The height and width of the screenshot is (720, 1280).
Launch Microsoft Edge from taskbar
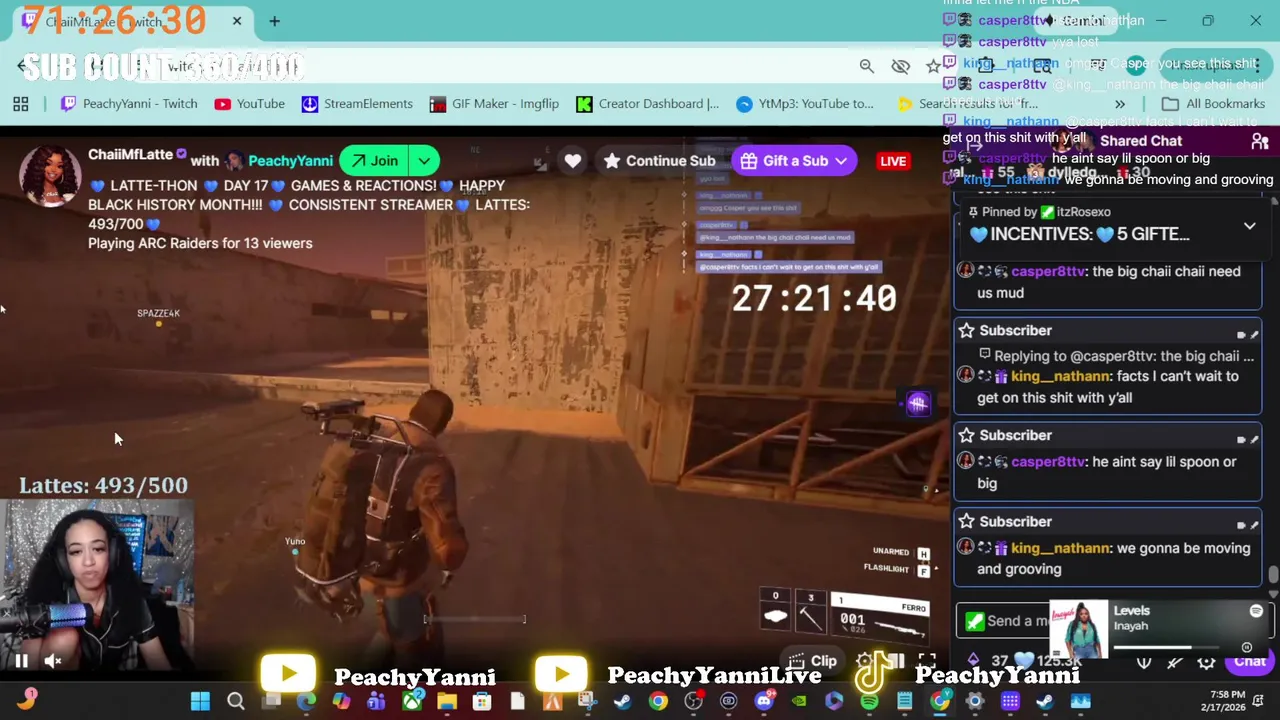[306, 701]
